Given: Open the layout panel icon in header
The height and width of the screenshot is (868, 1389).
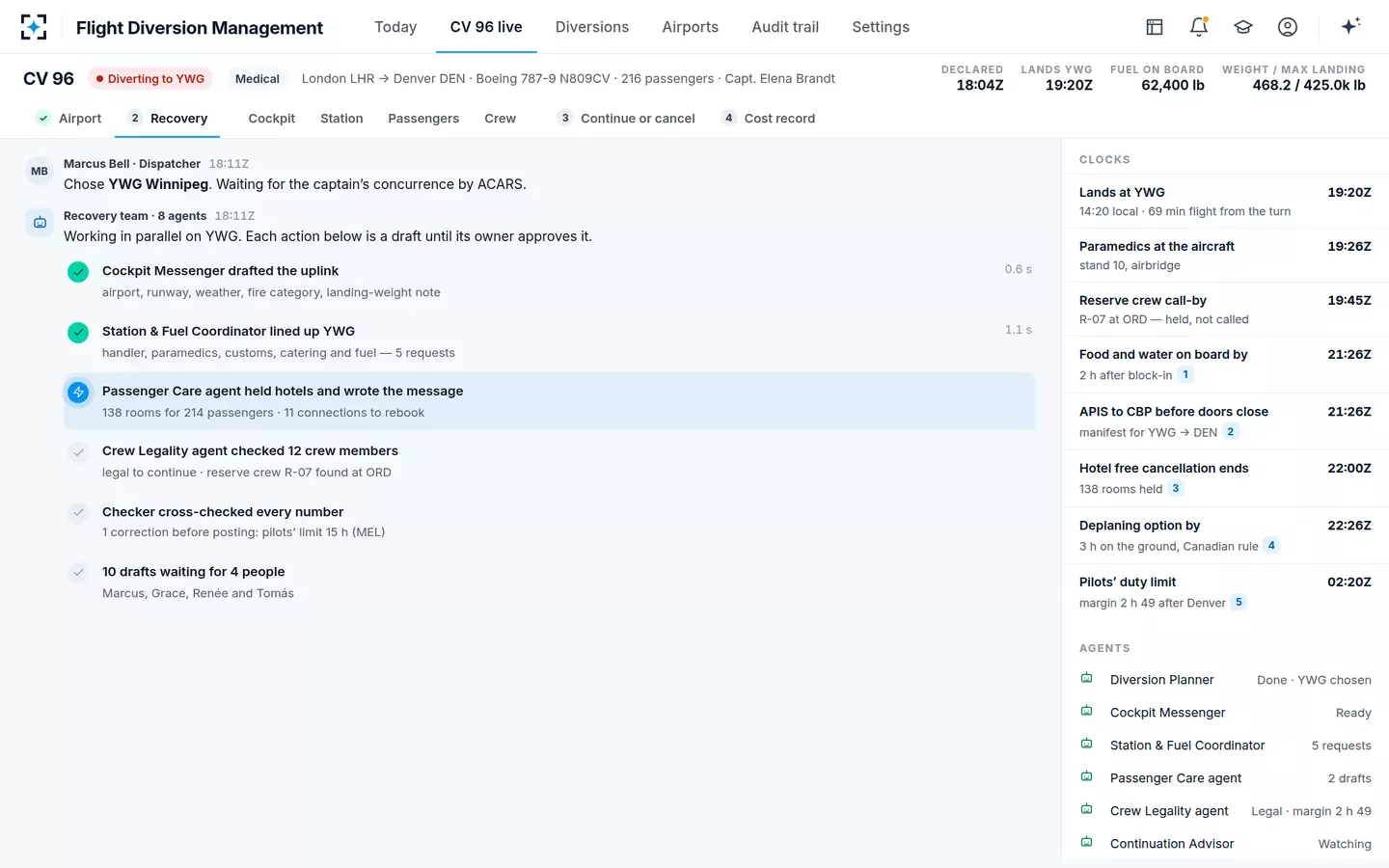Looking at the screenshot, I should click(1155, 27).
